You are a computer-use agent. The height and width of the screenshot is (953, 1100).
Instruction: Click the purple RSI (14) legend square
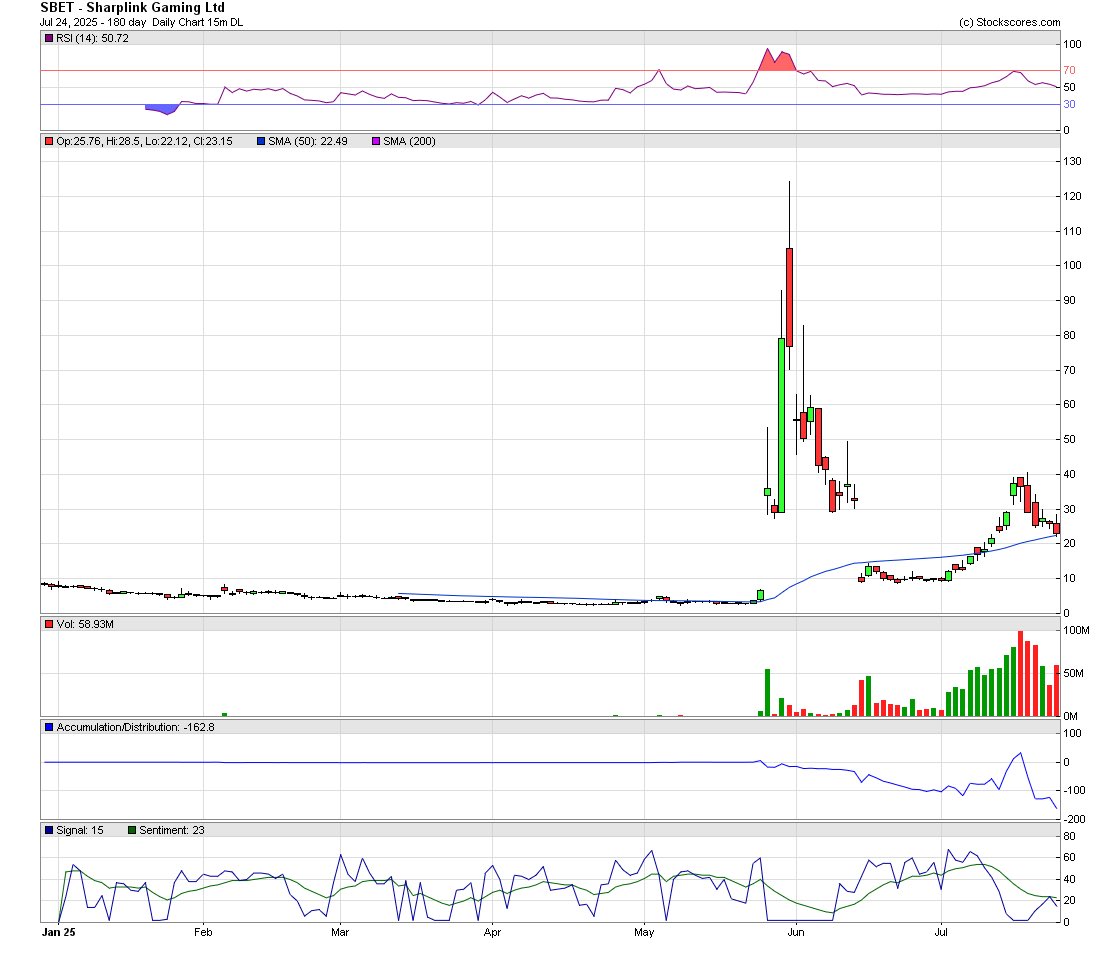(x=49, y=39)
